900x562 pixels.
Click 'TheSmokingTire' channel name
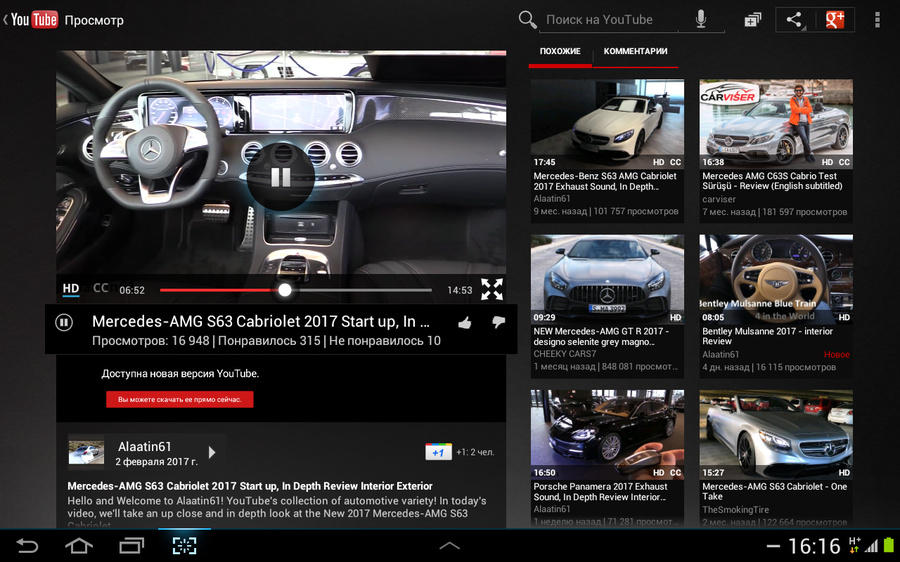[x=735, y=510]
